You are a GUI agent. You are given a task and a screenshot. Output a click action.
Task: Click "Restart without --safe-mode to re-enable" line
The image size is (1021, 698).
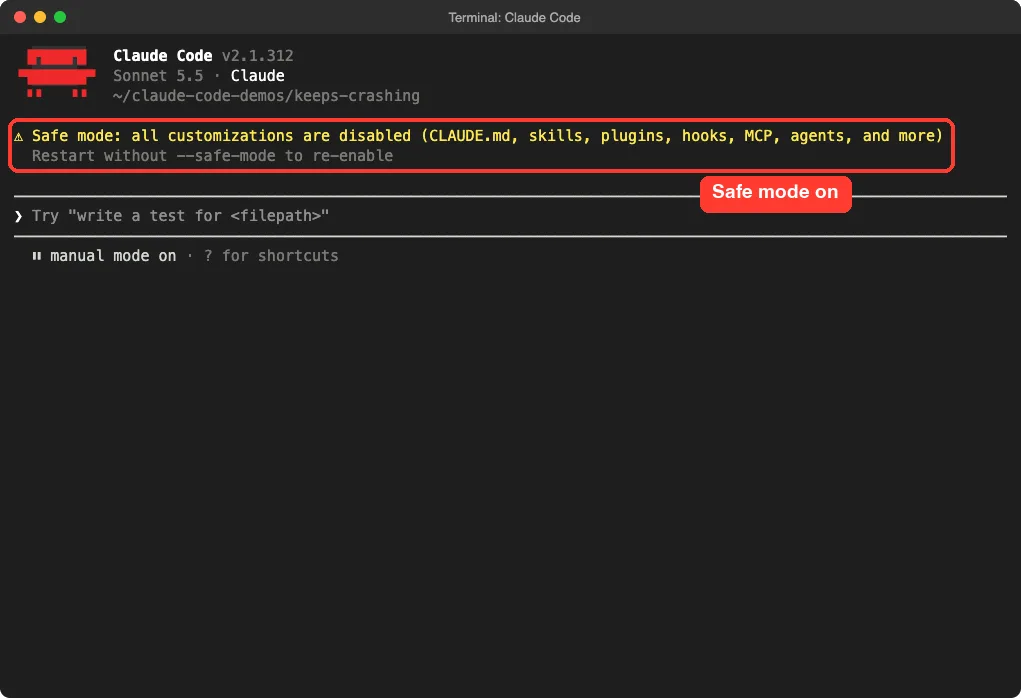click(x=212, y=156)
